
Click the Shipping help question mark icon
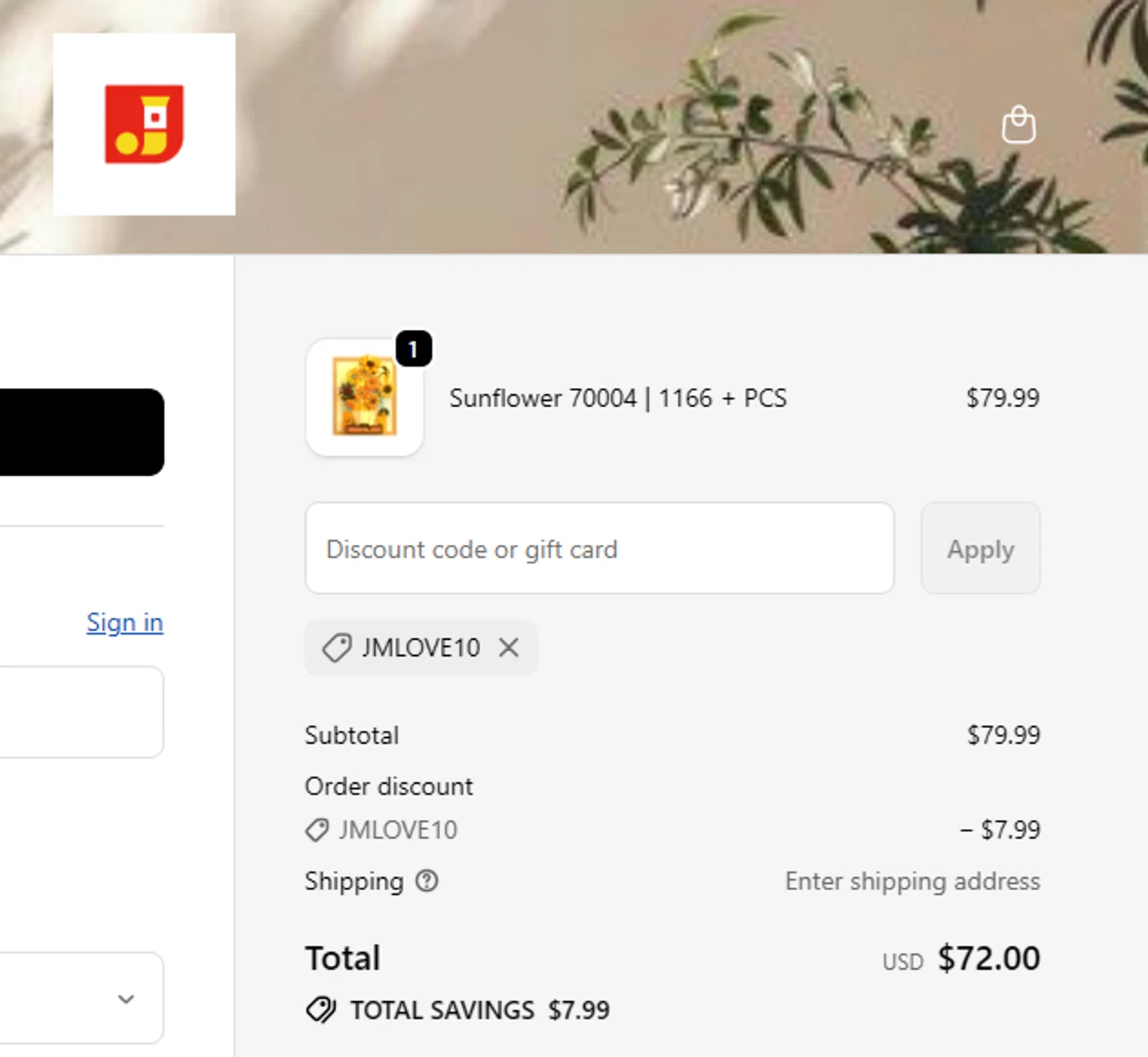(x=426, y=881)
